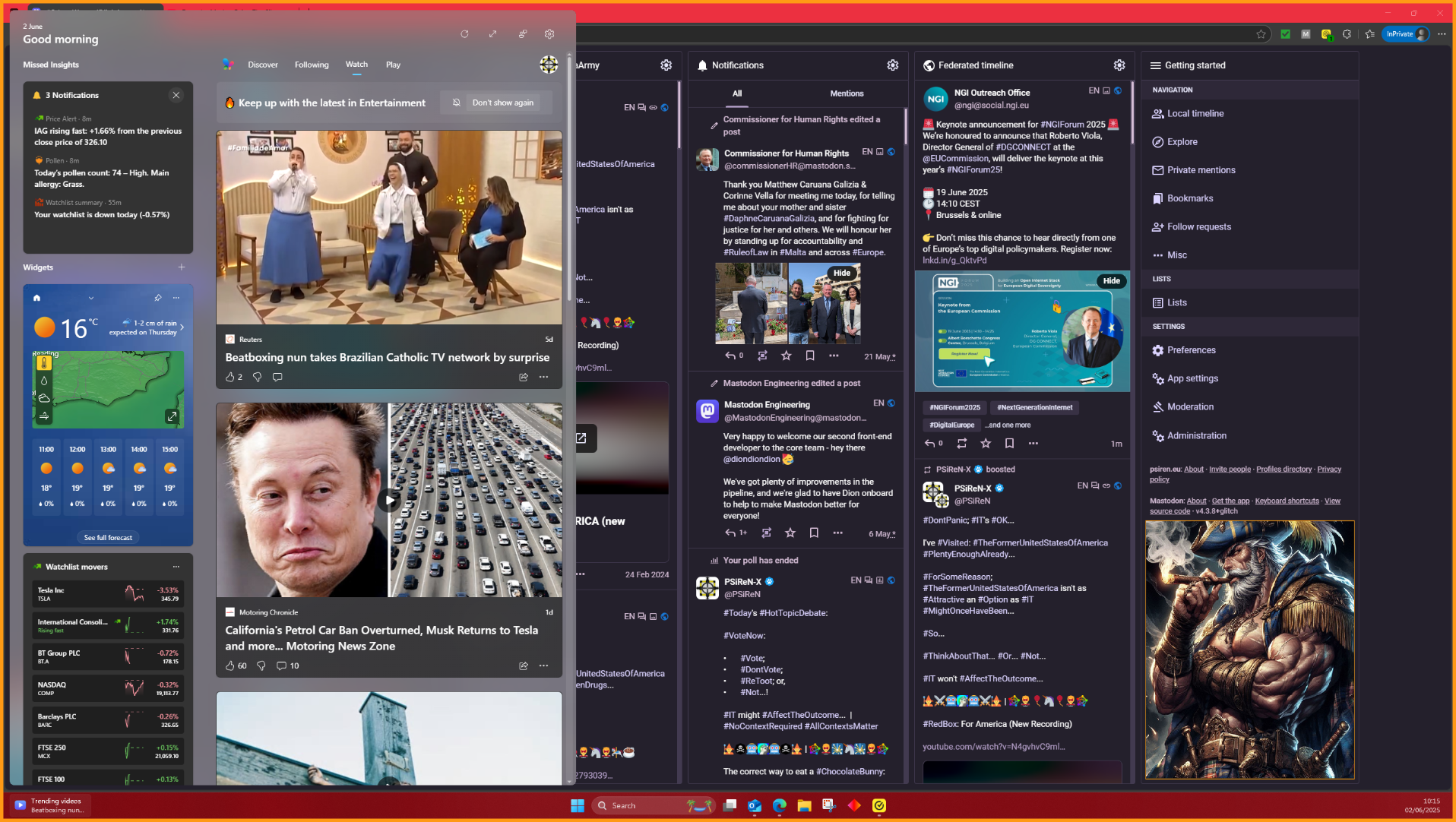The height and width of the screenshot is (822, 1456).
Task: Switch to the Play tab
Action: 393,65
